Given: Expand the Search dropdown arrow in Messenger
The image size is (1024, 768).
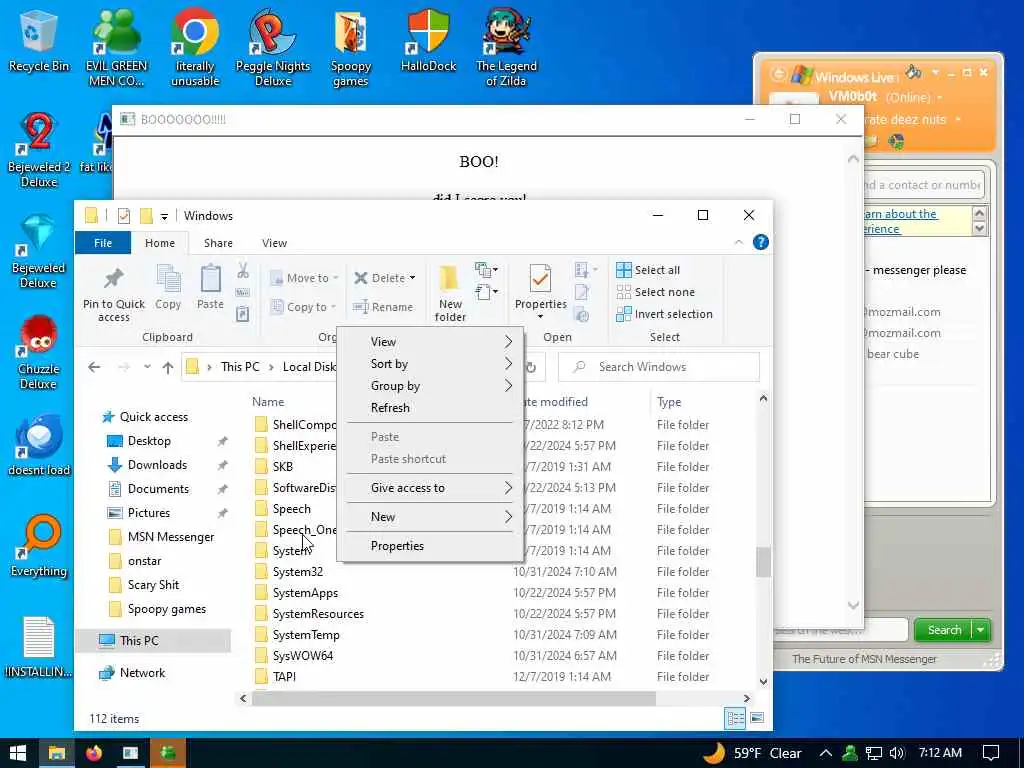Looking at the screenshot, I should pyautogui.click(x=981, y=630).
